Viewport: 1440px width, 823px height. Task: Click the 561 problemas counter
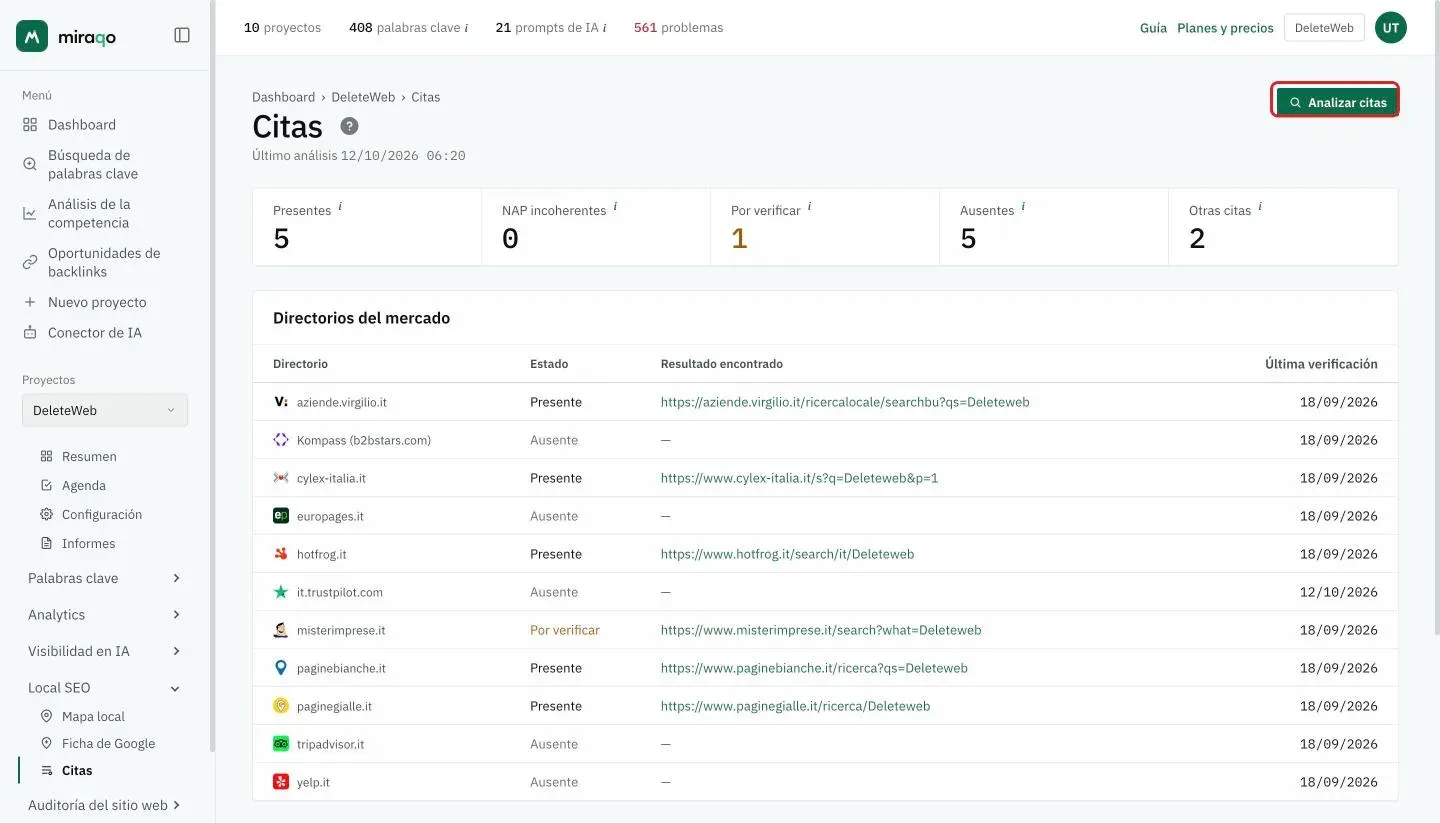(x=678, y=28)
